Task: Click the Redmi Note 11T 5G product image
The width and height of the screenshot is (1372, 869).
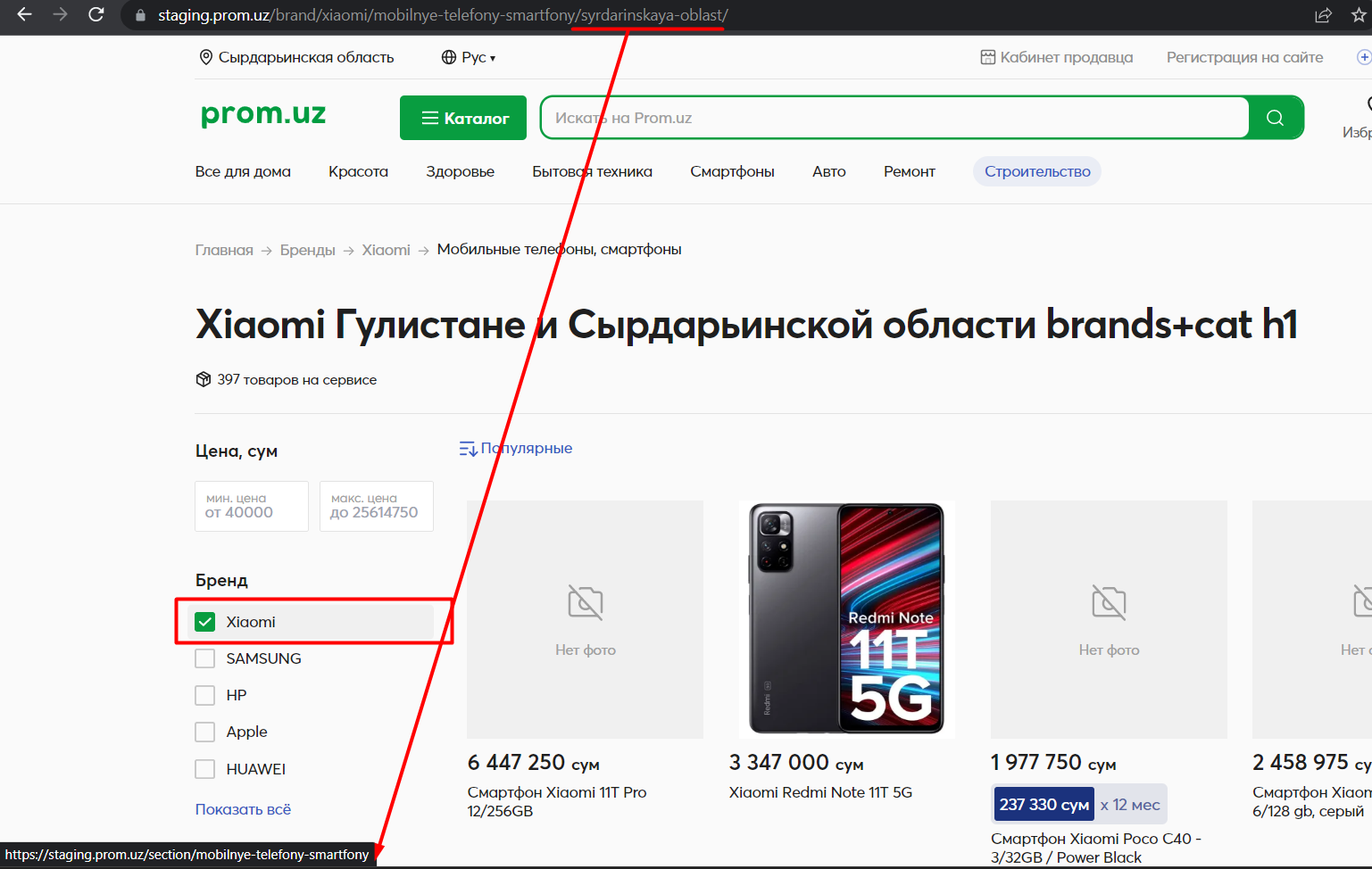Action: click(847, 619)
